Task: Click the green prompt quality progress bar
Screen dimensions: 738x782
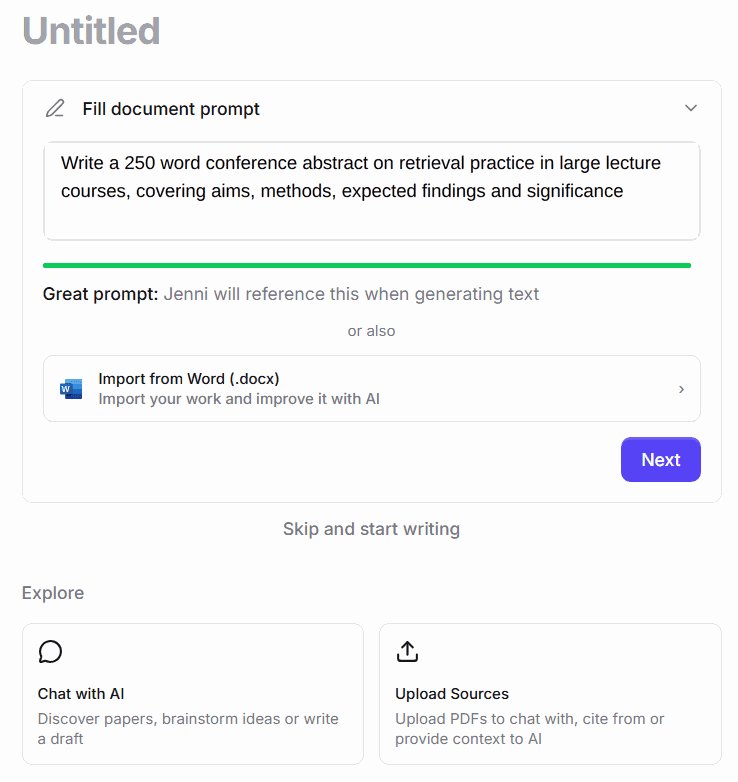Action: click(367, 265)
